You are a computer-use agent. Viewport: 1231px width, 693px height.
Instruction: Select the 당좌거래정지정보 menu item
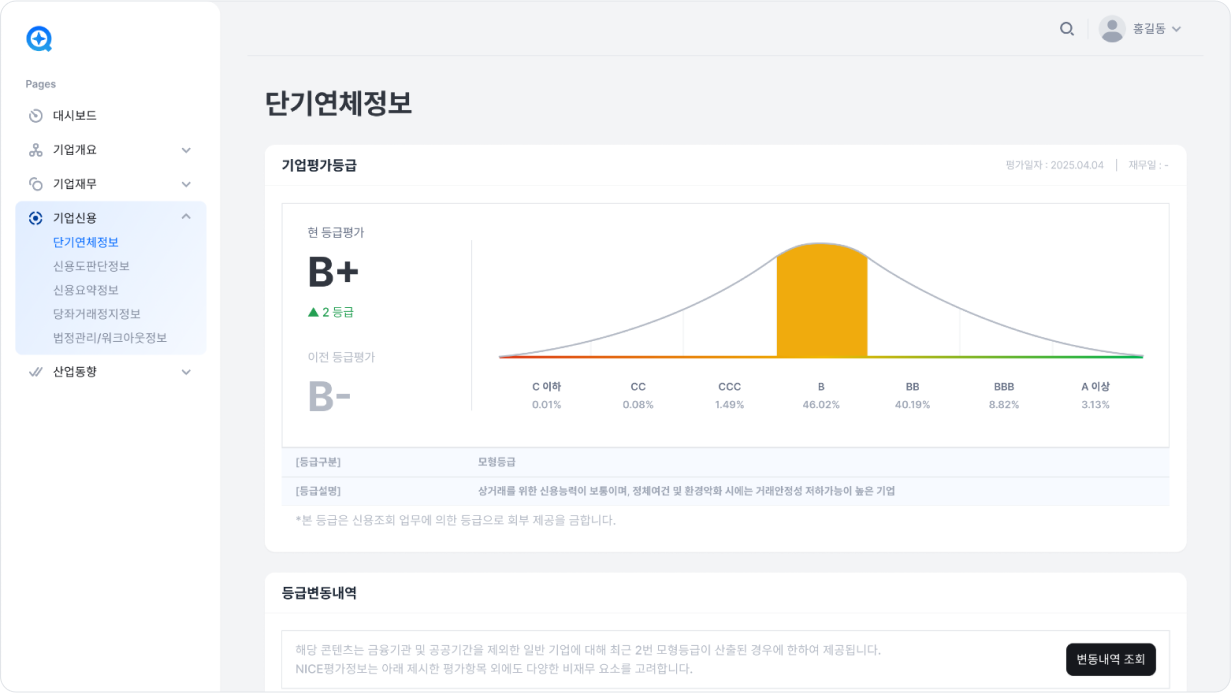pos(96,314)
